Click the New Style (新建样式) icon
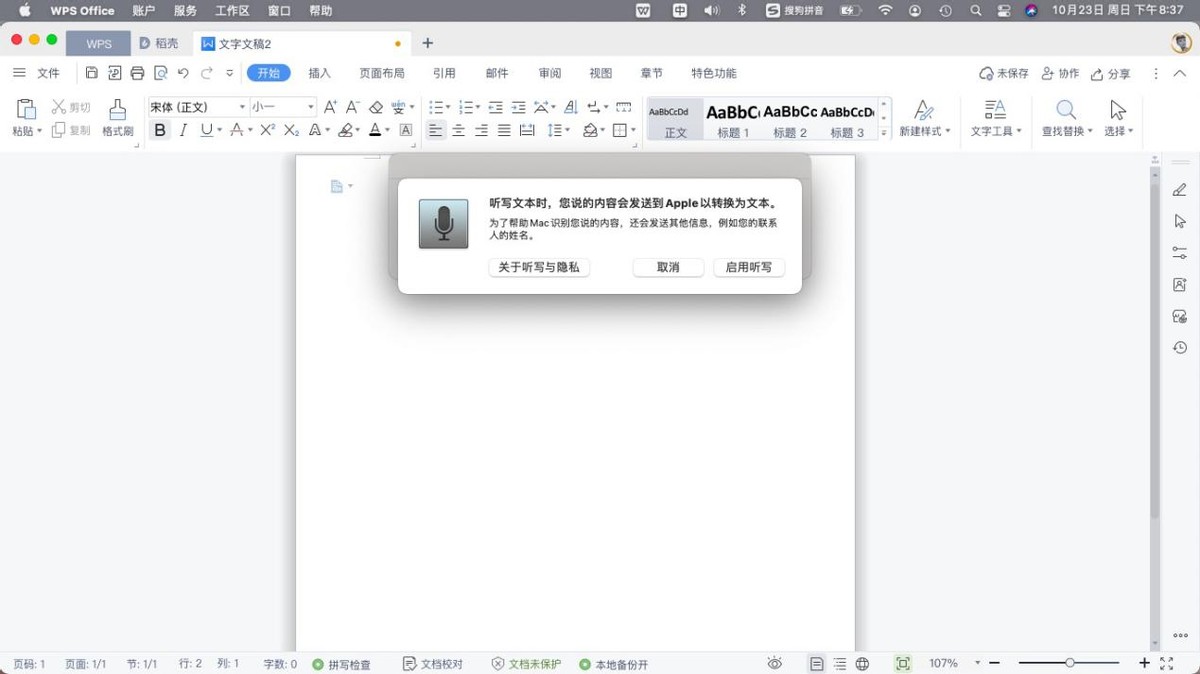Viewport: 1200px width, 674px height. click(x=924, y=109)
